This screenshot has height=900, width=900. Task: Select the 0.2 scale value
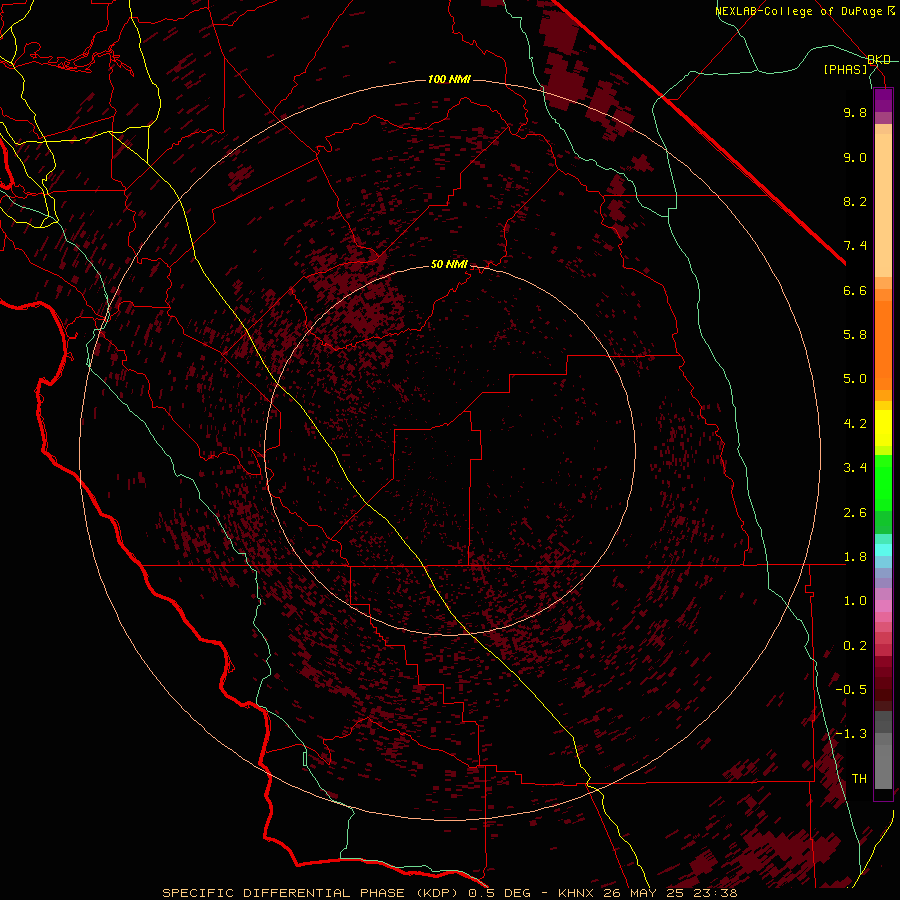pyautogui.click(x=855, y=646)
